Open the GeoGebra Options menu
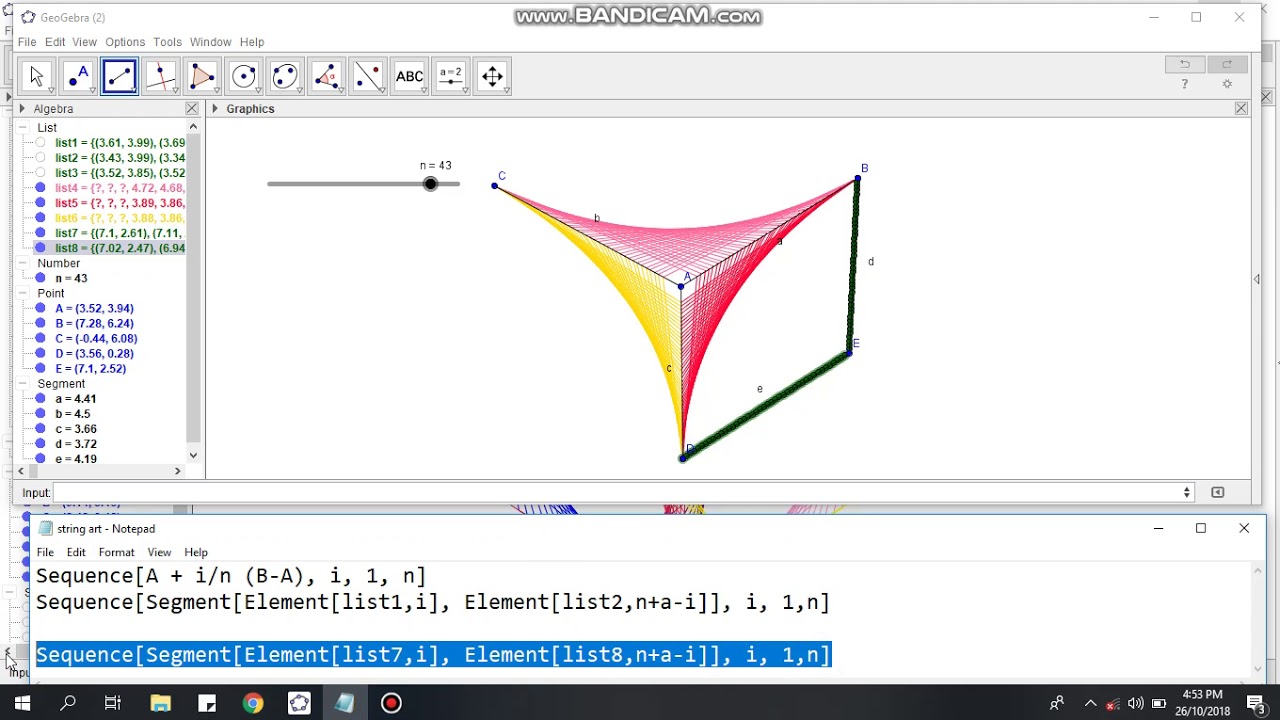 click(125, 42)
